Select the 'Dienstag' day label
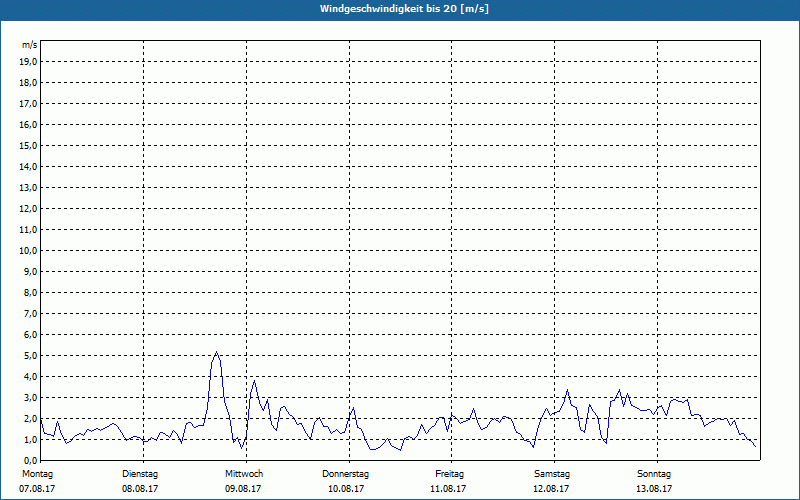 140,474
